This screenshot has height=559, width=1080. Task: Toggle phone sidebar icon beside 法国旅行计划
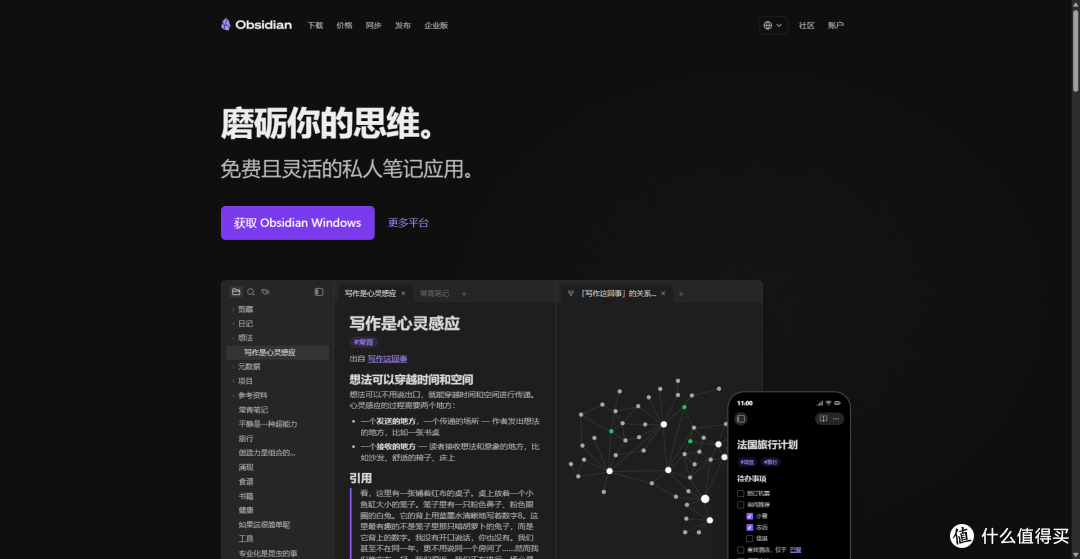click(x=741, y=419)
